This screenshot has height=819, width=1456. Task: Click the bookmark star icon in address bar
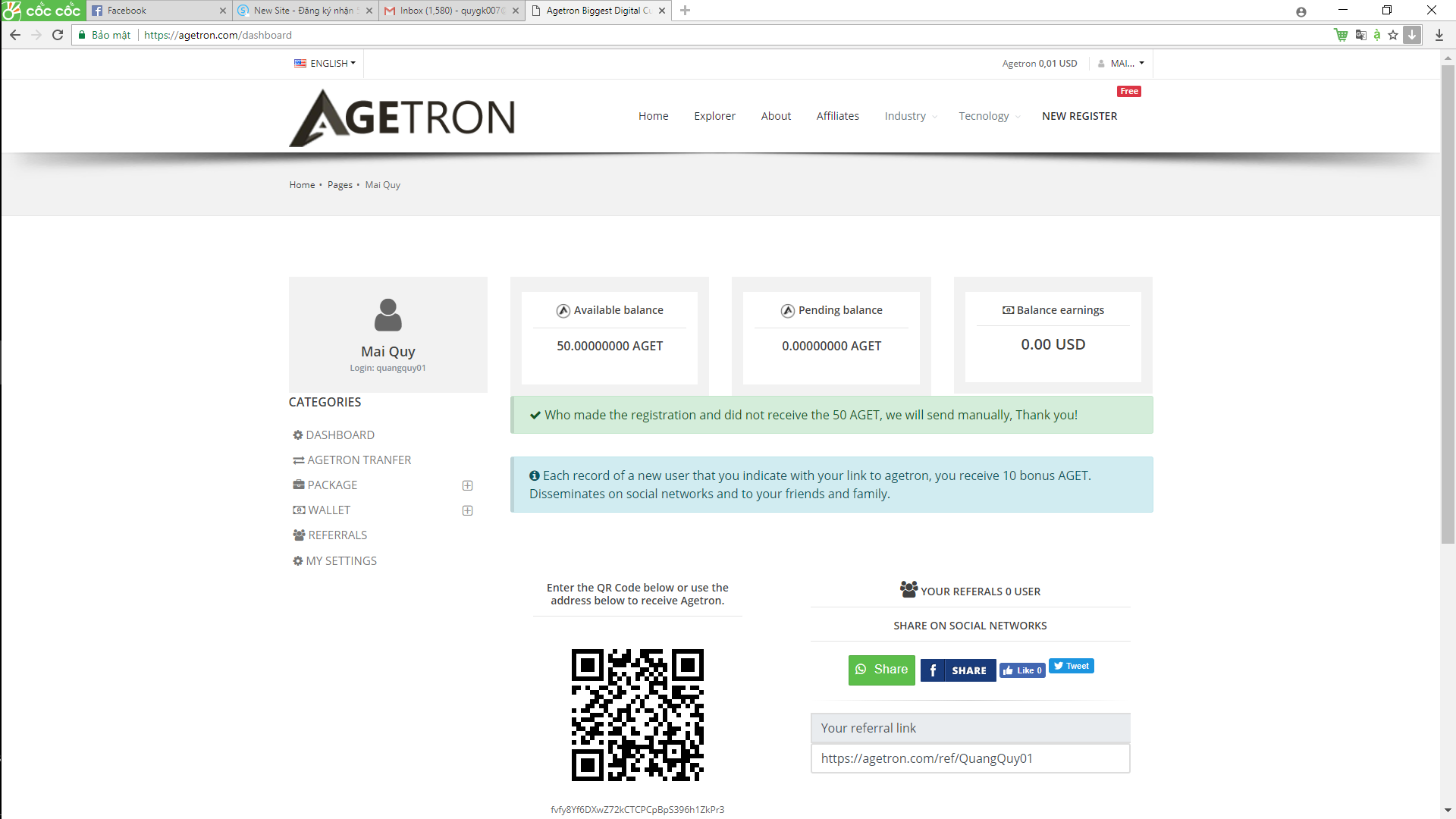pyautogui.click(x=1393, y=35)
